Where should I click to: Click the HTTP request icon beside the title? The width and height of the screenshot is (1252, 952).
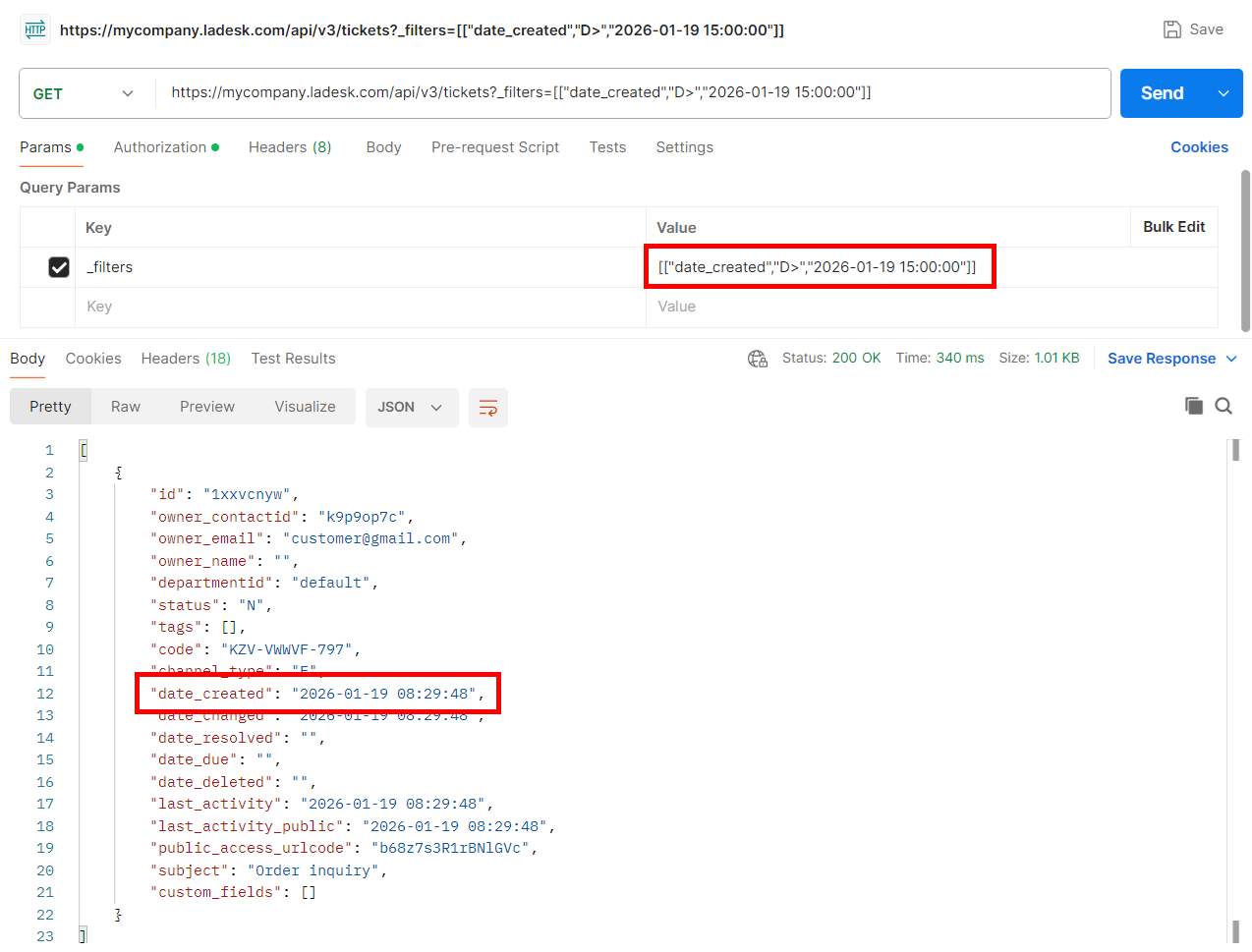(x=35, y=29)
